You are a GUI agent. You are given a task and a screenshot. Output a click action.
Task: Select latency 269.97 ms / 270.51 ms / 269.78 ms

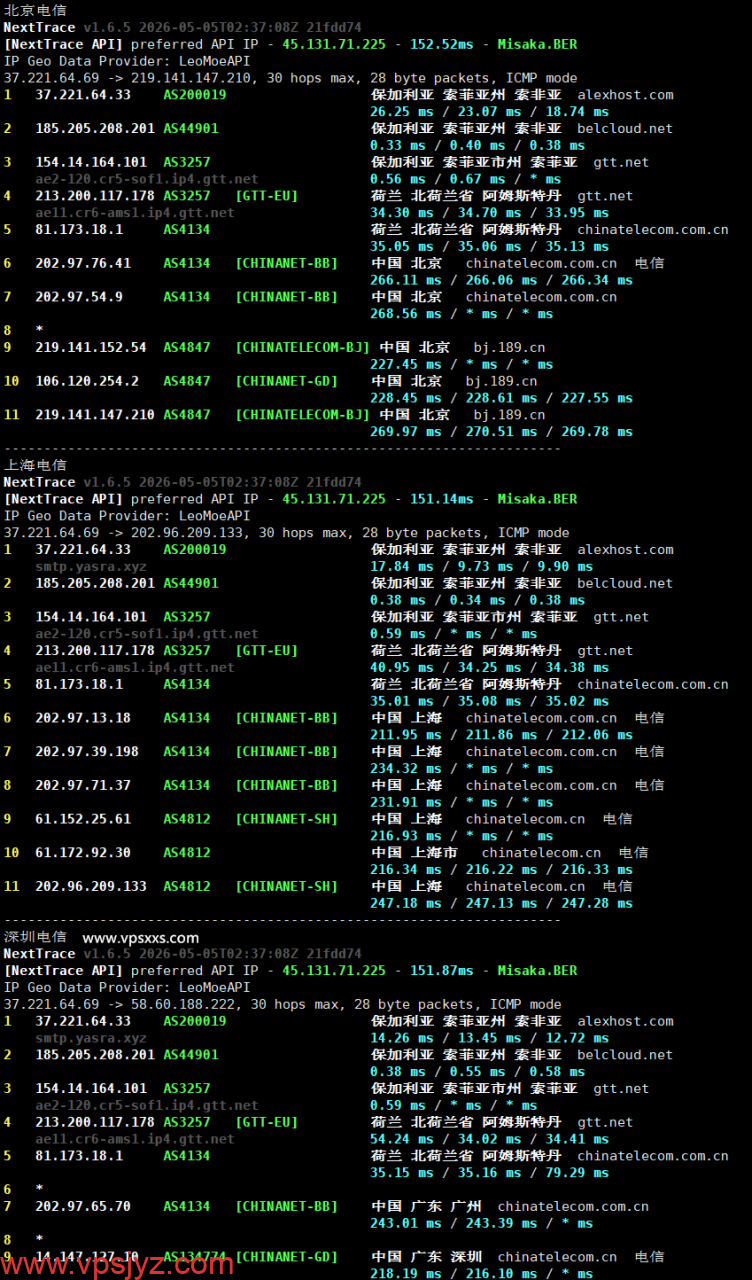[x=501, y=432]
